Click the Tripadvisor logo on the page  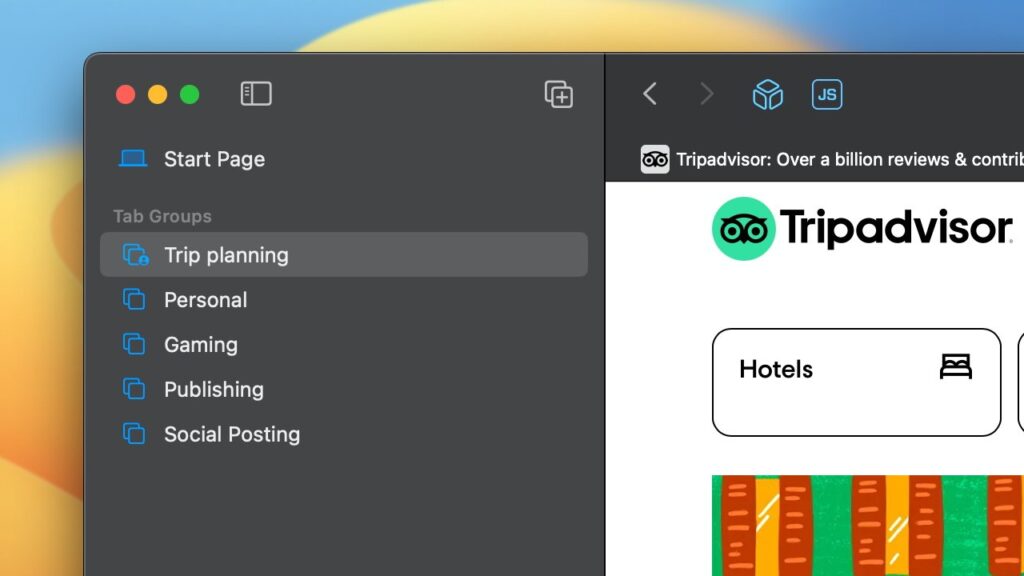tap(862, 229)
